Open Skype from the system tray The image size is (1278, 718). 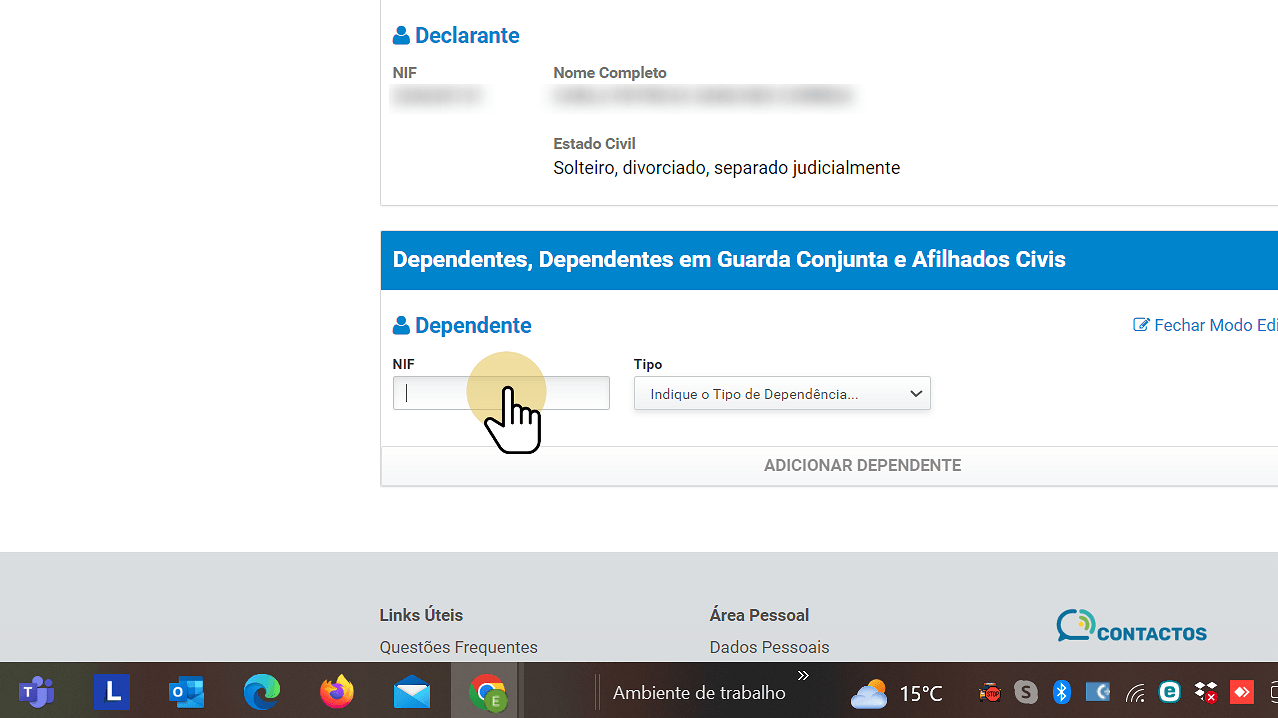tap(1025, 692)
